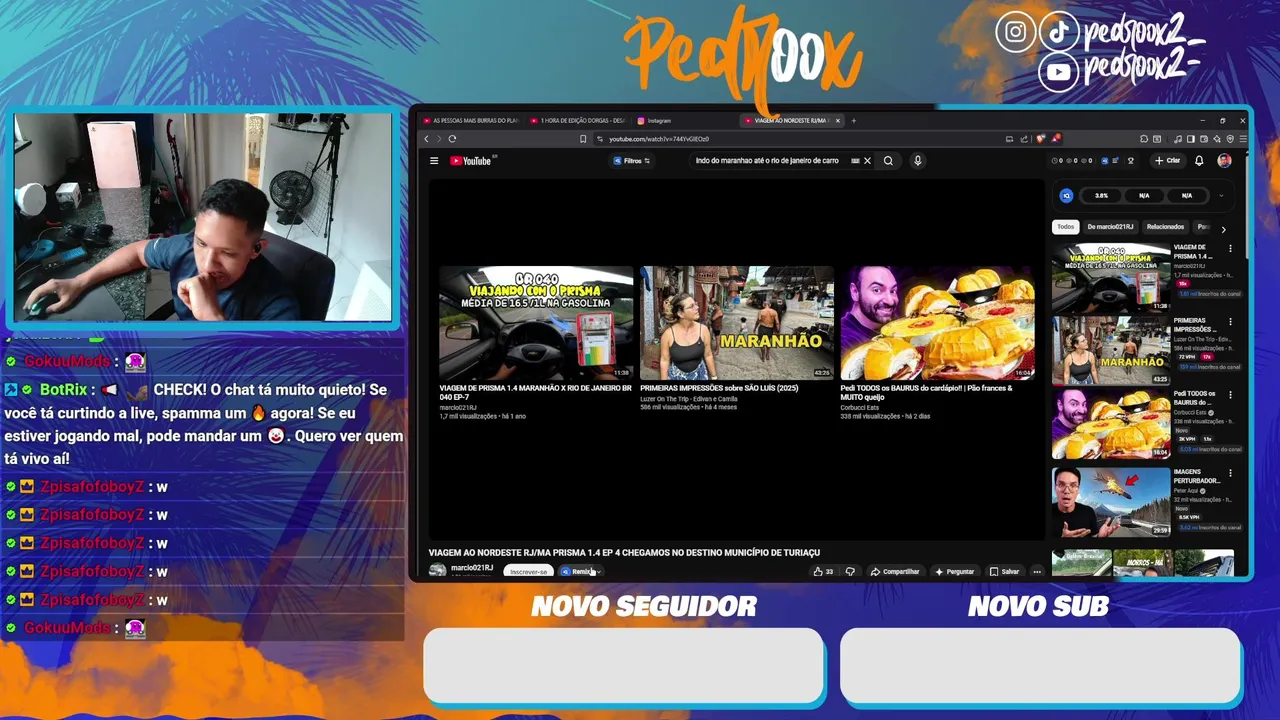Click the YouTube search magnifier button
1280x720 pixels.
pos(888,161)
